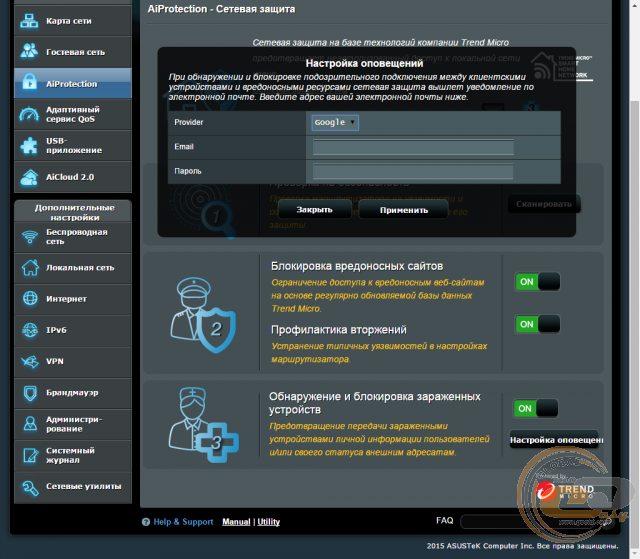Open VPN settings menu item
Image resolution: width=640 pixels, height=559 pixels.
73,362
